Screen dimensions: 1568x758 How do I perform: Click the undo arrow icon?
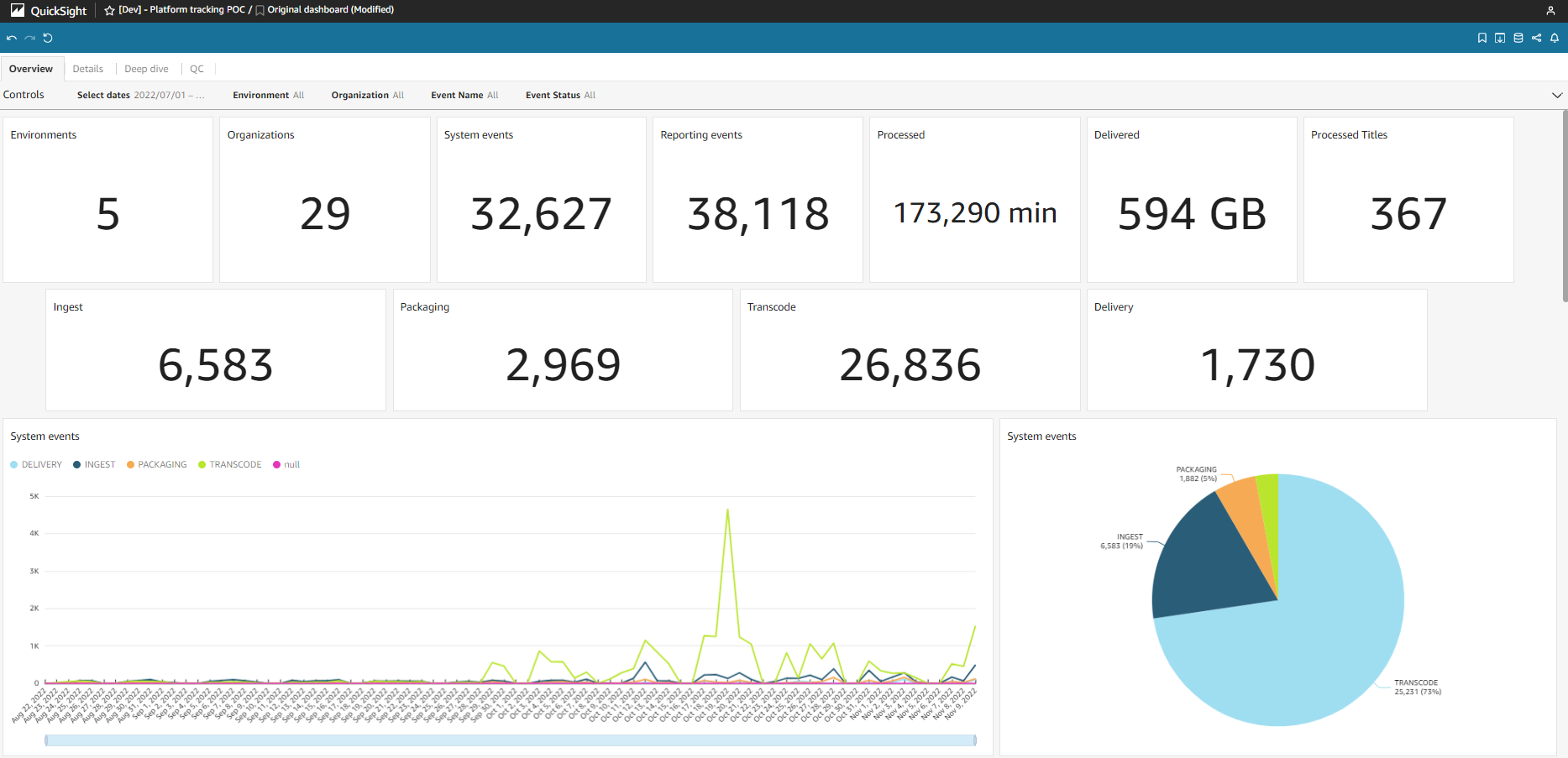pos(11,38)
